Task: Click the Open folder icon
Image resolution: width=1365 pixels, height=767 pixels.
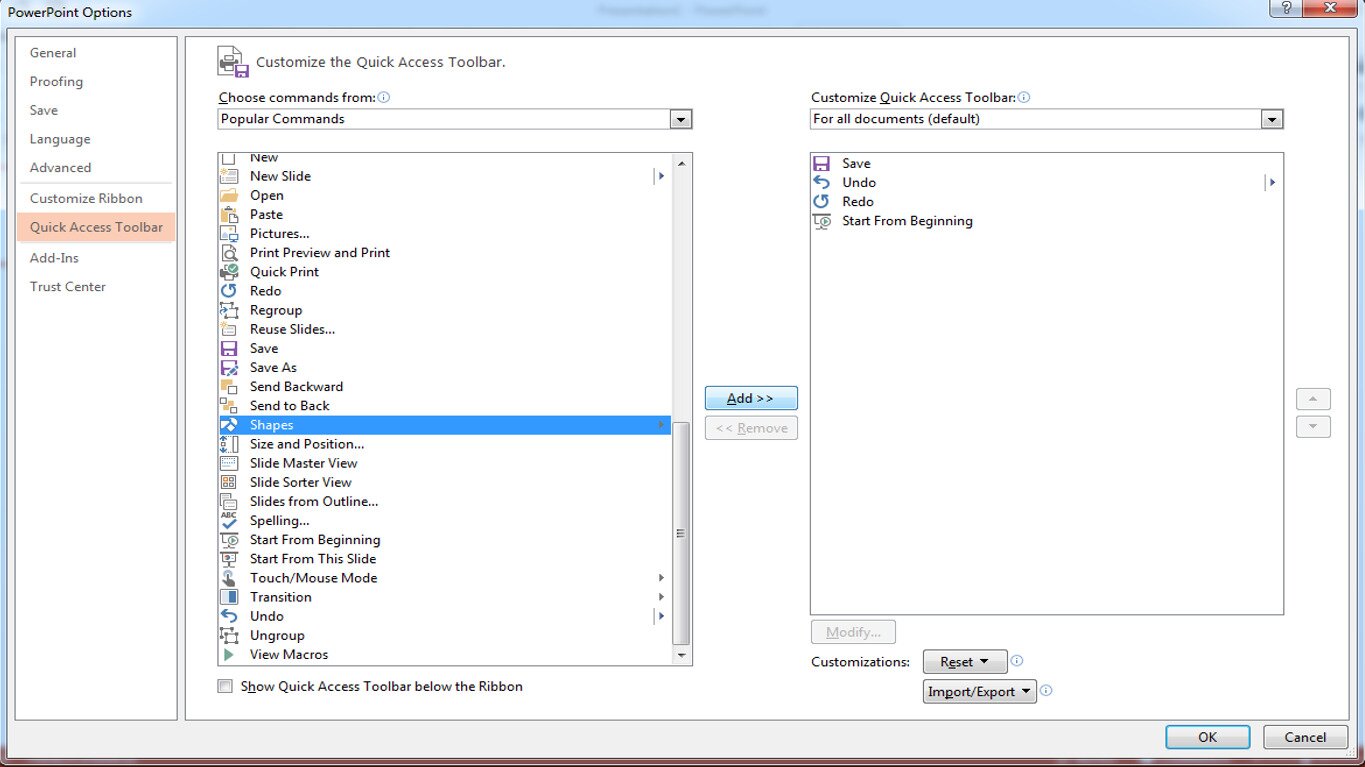Action: click(229, 196)
